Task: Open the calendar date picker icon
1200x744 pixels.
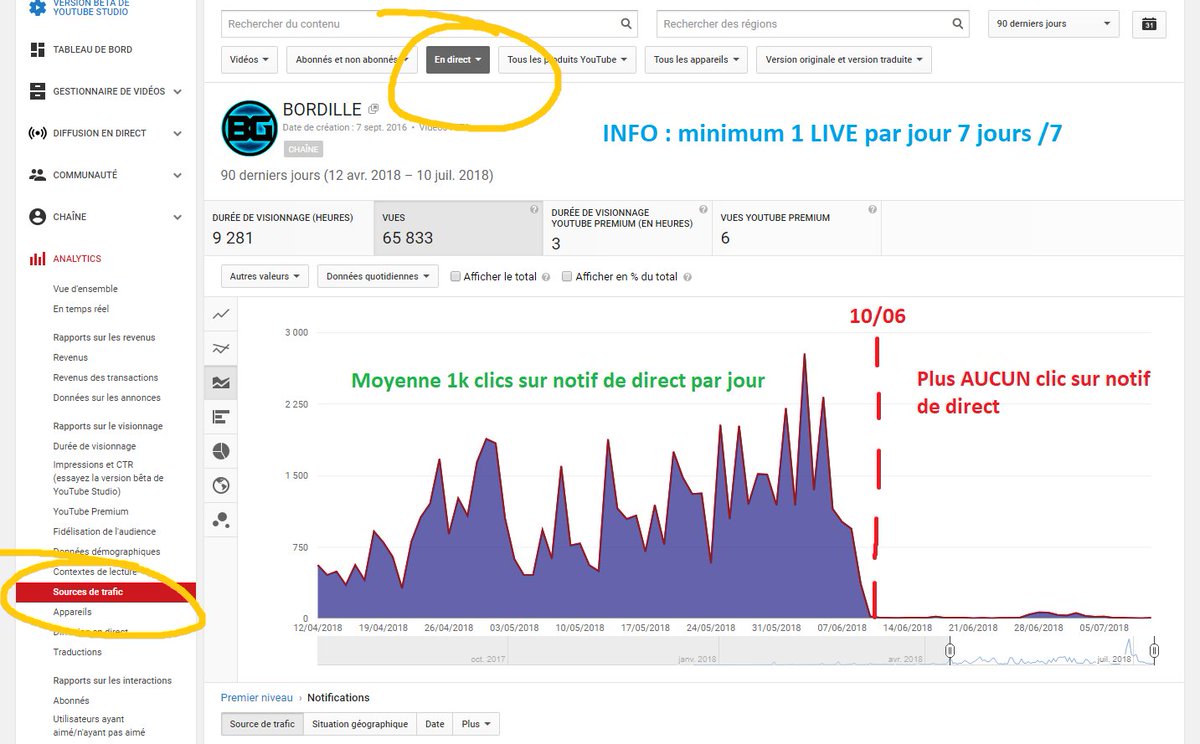Action: point(1149,24)
